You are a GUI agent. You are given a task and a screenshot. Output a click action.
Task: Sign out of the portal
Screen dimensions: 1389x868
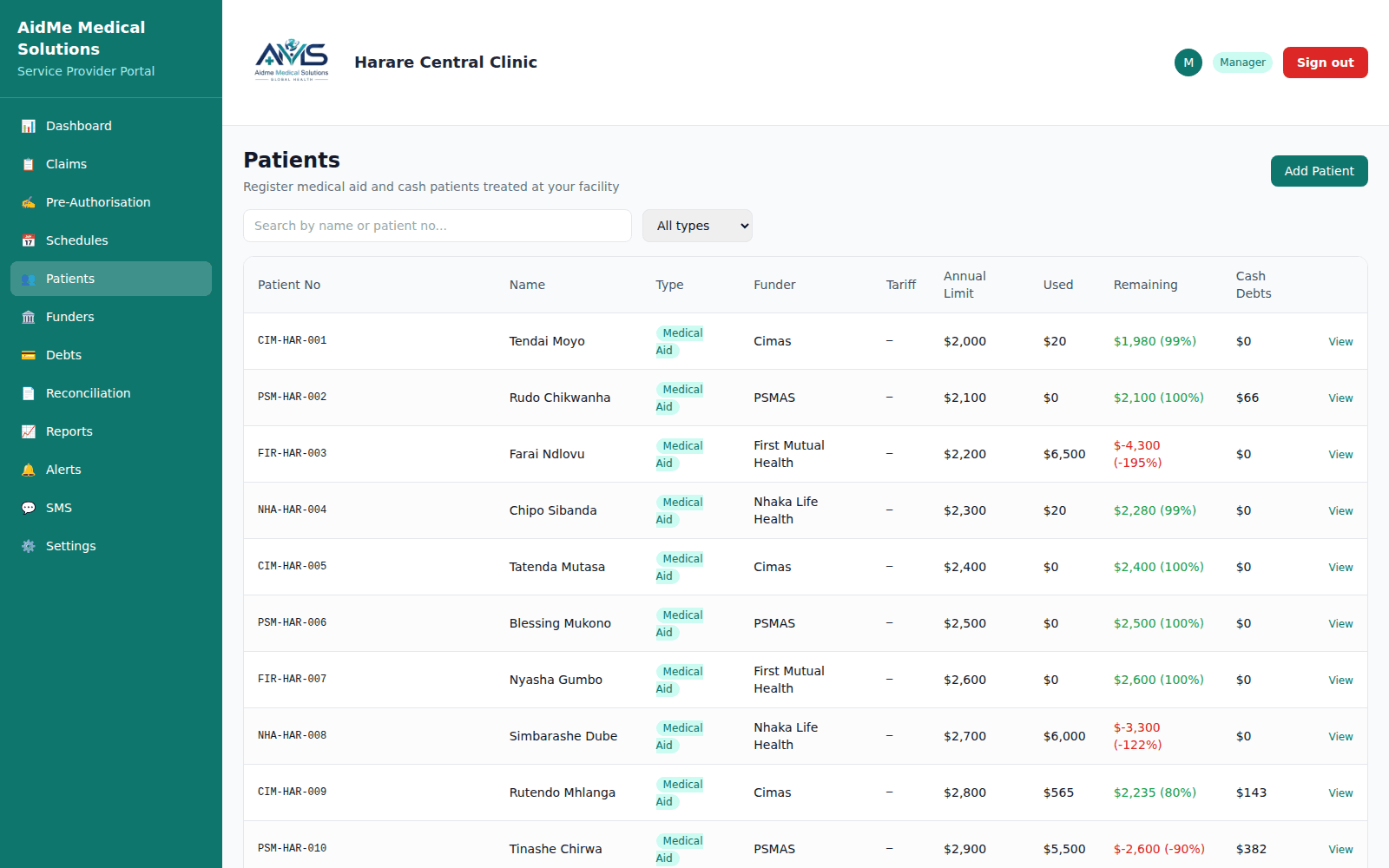(x=1325, y=62)
